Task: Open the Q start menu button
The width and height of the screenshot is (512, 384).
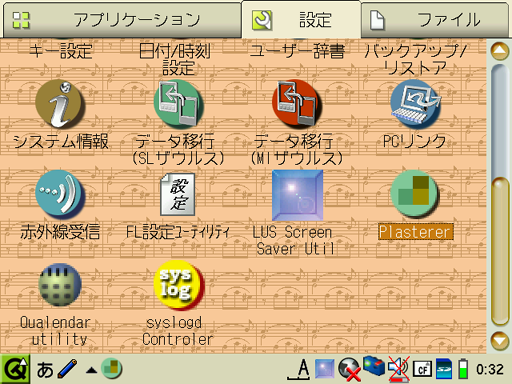Action: click(x=15, y=369)
